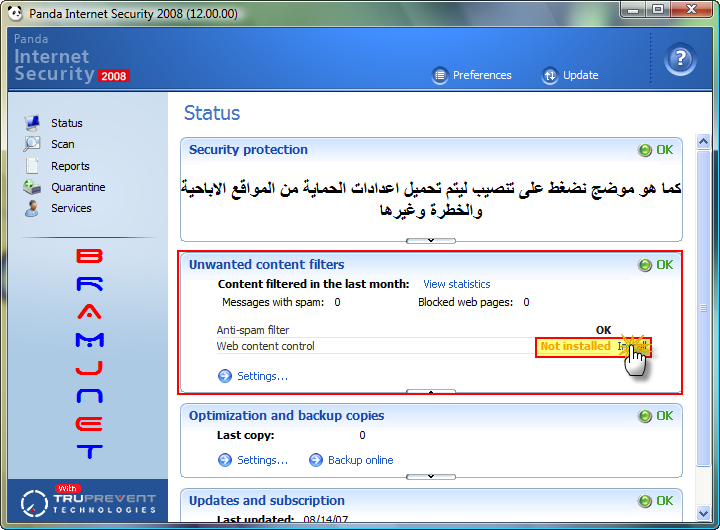Click the Anti-spam filter row
The height and width of the screenshot is (530, 720).
pyautogui.click(x=414, y=330)
